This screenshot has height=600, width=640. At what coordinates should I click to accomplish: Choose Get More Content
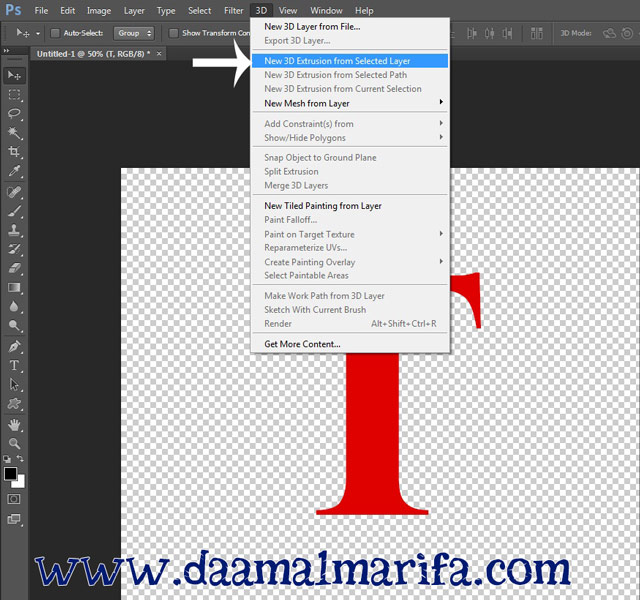350,344
